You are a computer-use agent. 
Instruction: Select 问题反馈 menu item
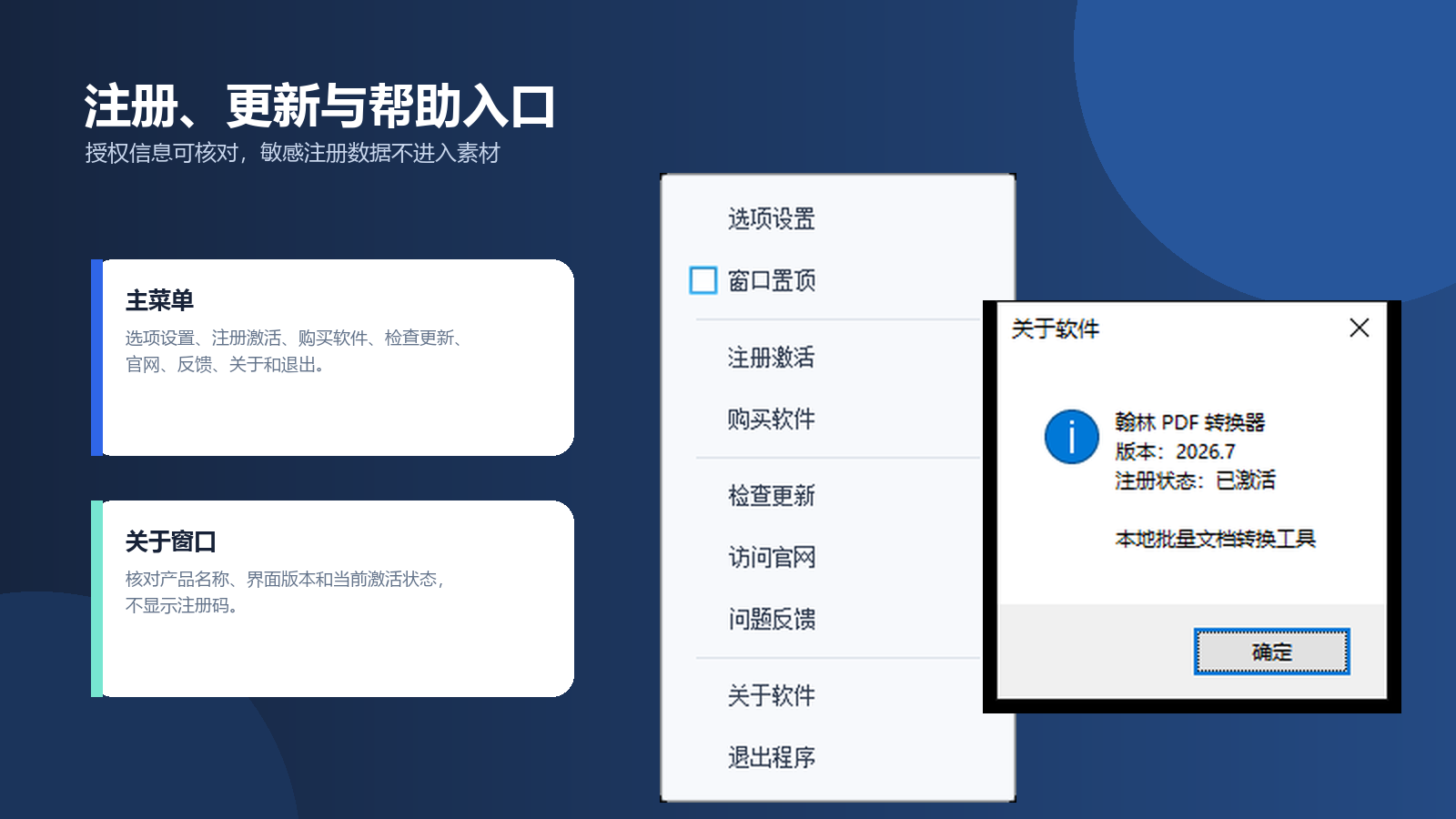pyautogui.click(x=771, y=619)
